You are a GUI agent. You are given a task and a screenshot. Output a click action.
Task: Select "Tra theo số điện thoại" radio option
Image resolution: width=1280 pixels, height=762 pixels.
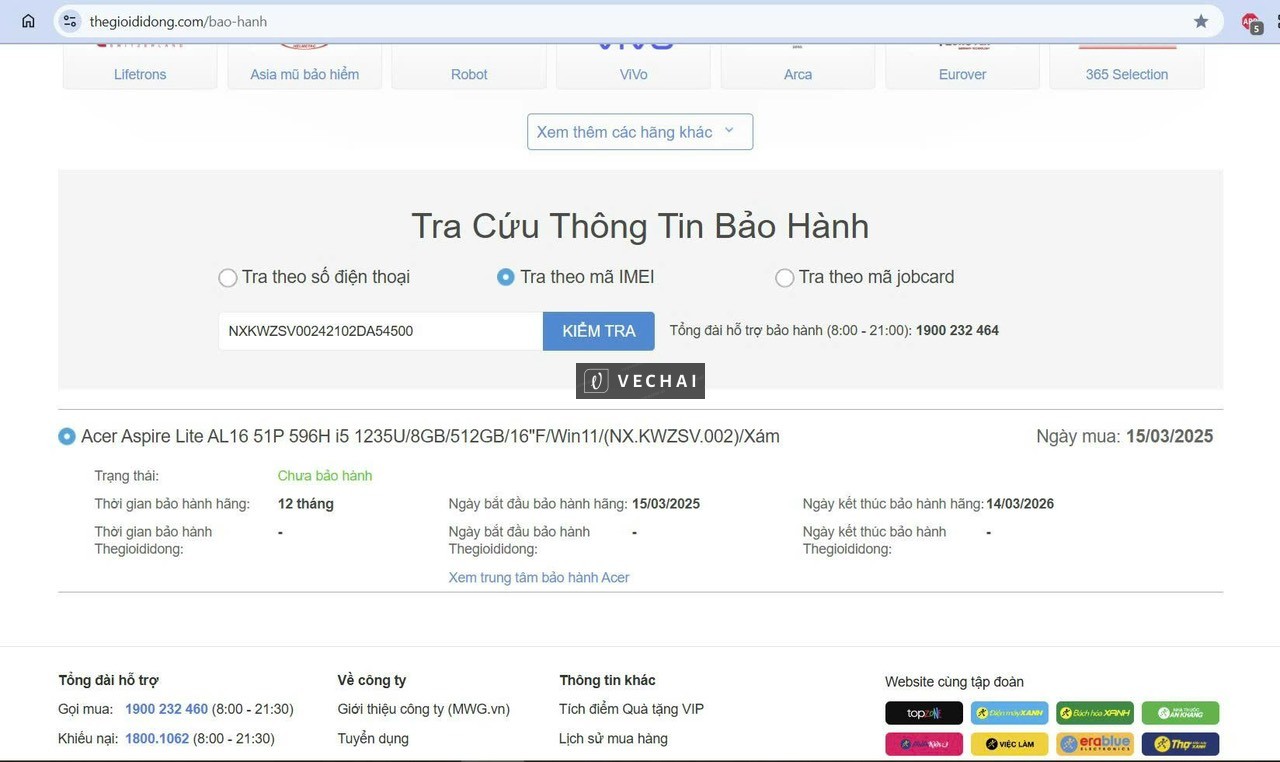point(228,278)
